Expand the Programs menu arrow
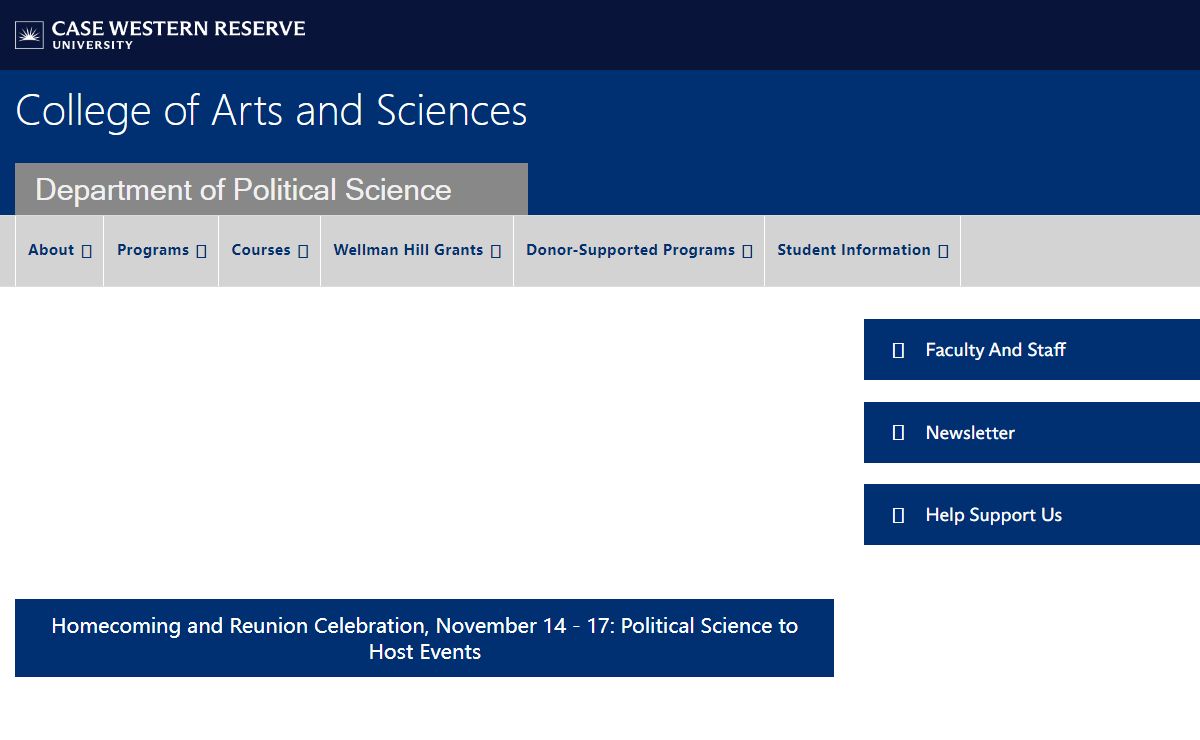The image size is (1200, 740). point(201,251)
